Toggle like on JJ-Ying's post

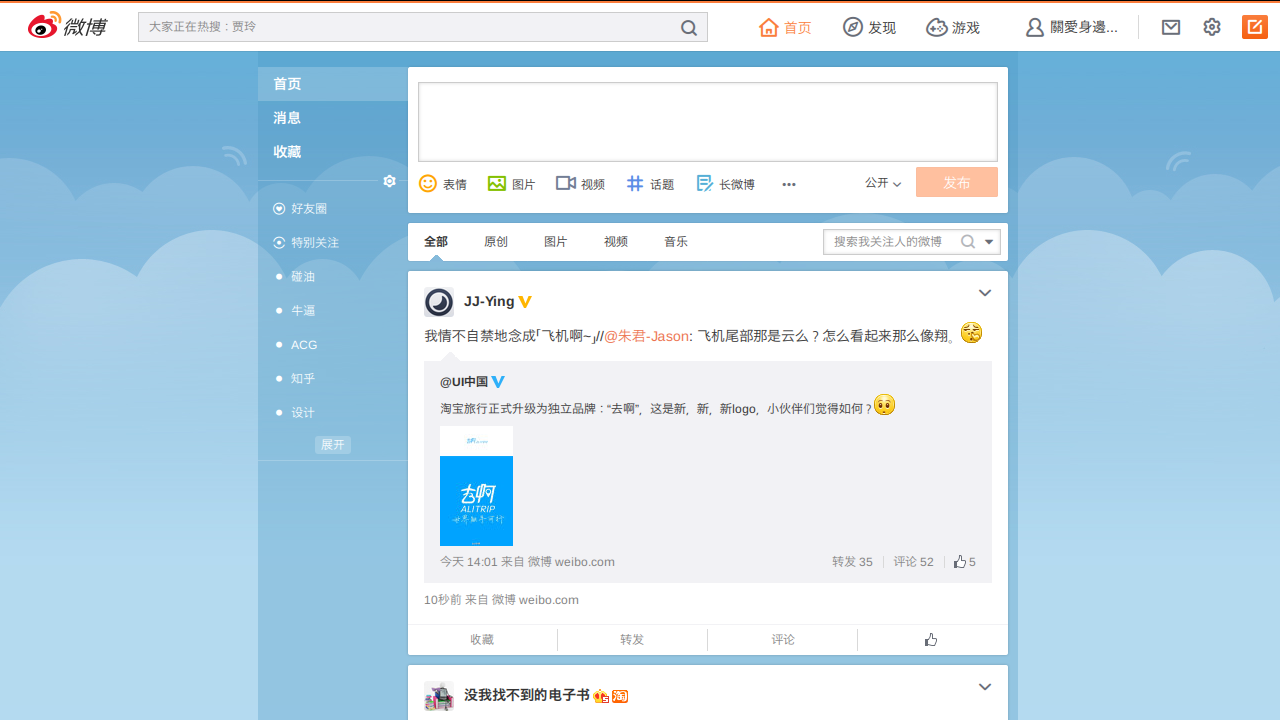tap(930, 639)
